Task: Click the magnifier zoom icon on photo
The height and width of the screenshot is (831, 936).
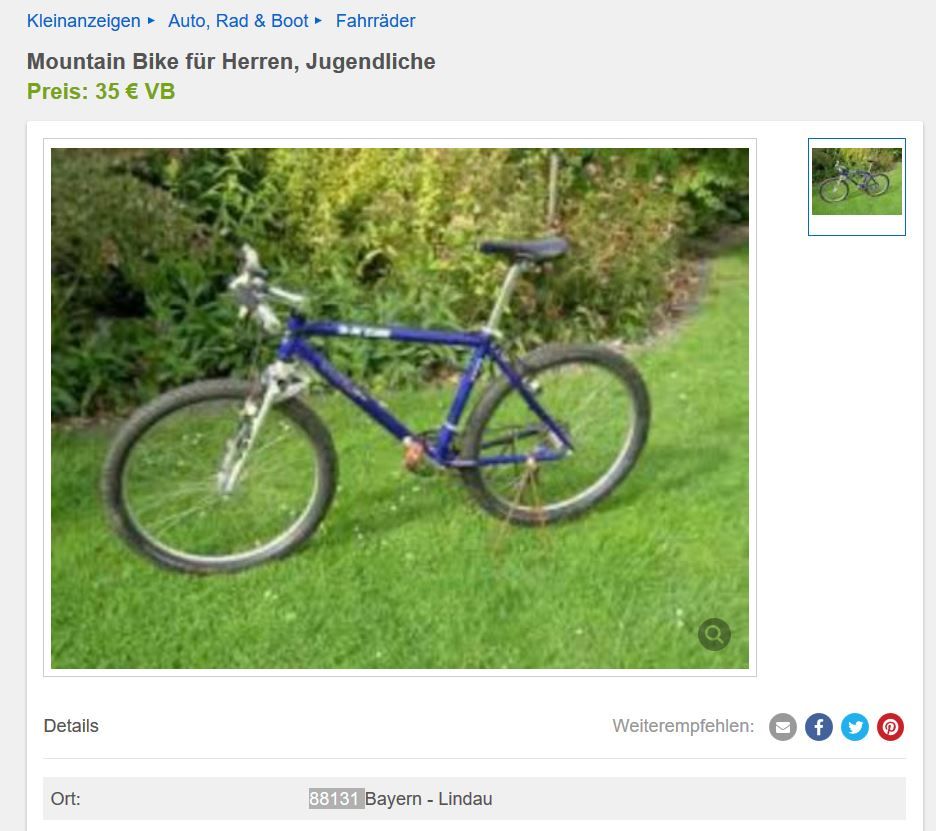Action: 714,634
